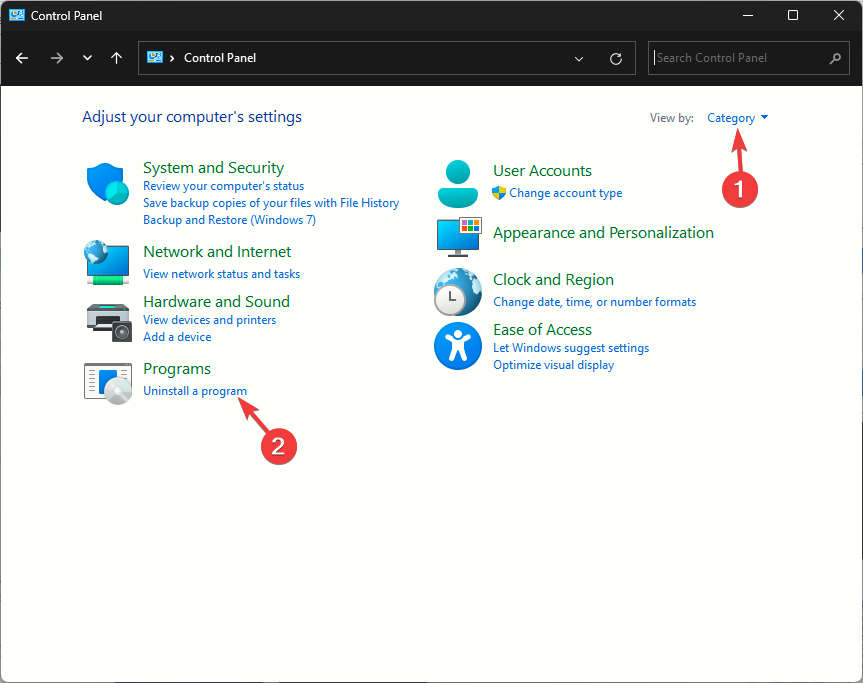Viewport: 863px width, 683px height.
Task: Open View devices and printers
Action: coord(210,320)
